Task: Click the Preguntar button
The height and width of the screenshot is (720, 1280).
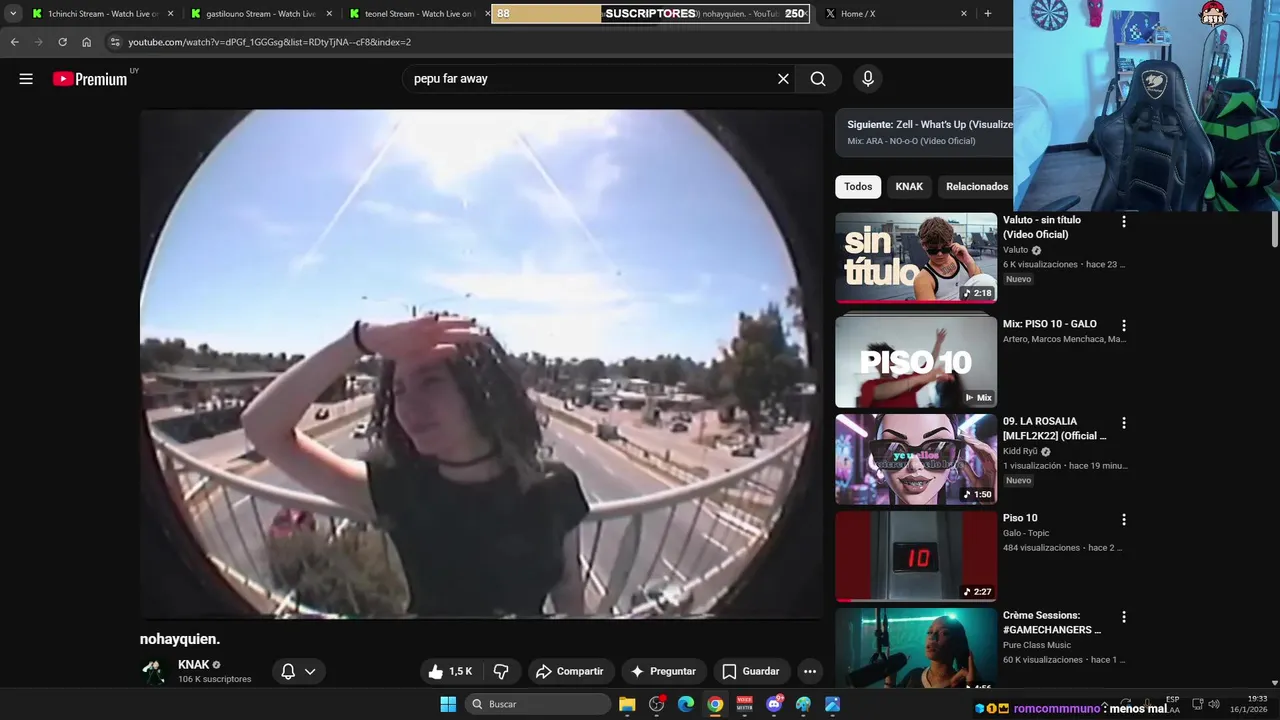Action: [664, 672]
